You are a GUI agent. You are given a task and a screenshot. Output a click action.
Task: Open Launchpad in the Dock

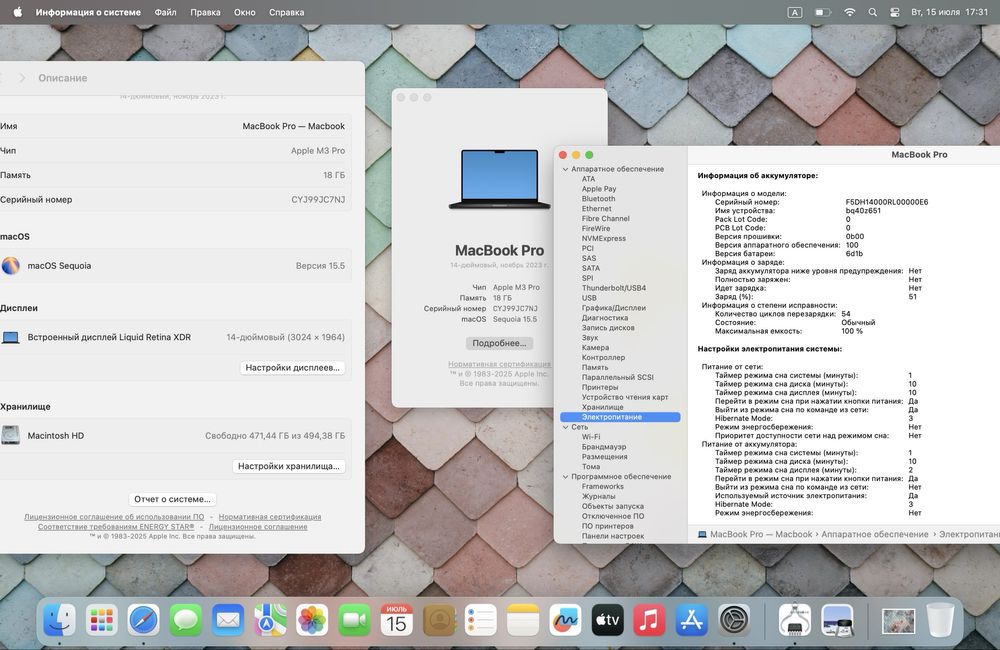pyautogui.click(x=101, y=619)
